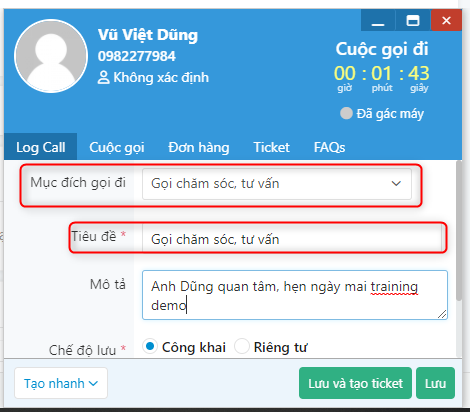The height and width of the screenshot is (412, 470).
Task: Click the chevron on Tạo nhanh button
Action: 94,384
